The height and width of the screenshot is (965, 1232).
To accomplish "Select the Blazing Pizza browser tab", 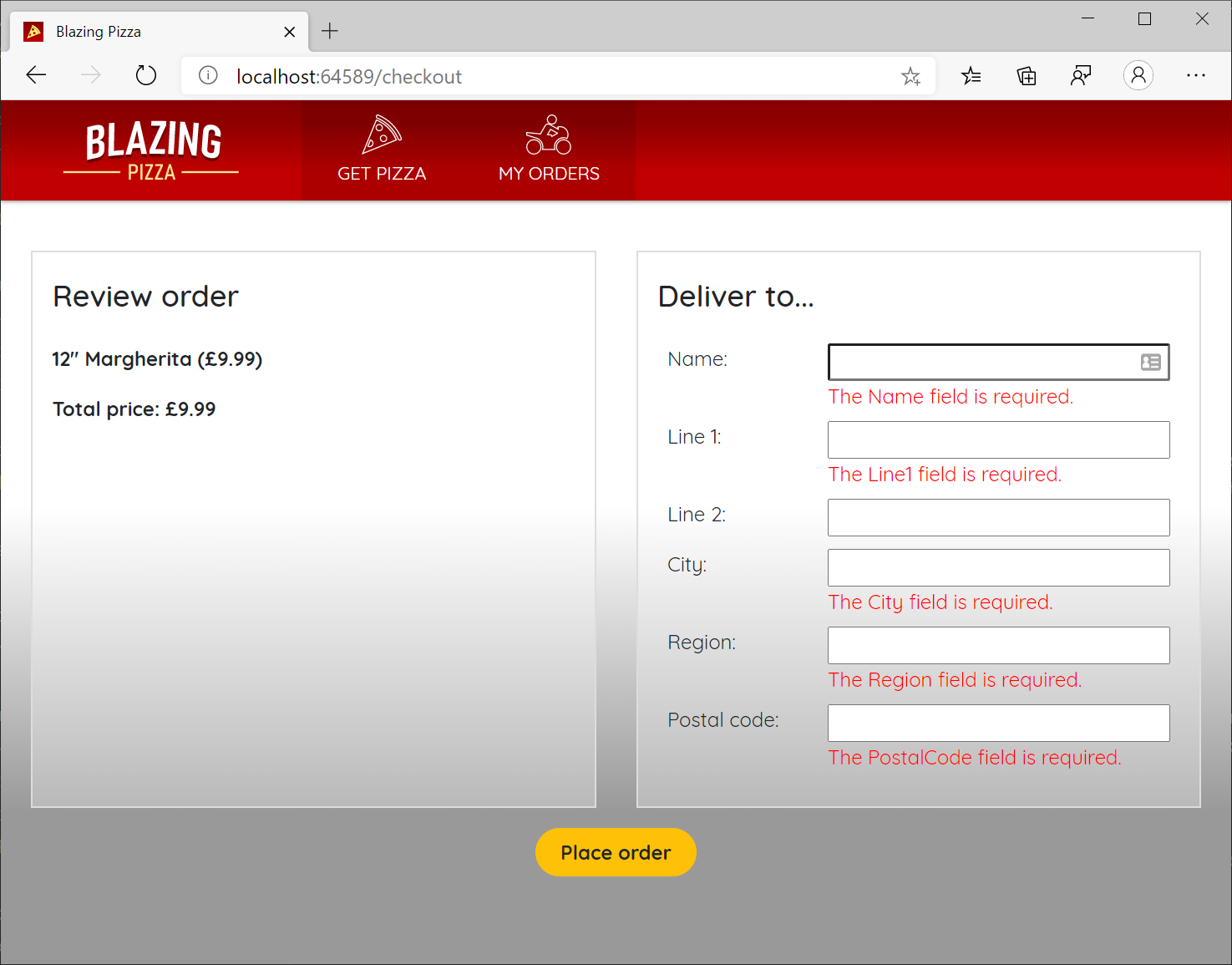I will point(159,32).
